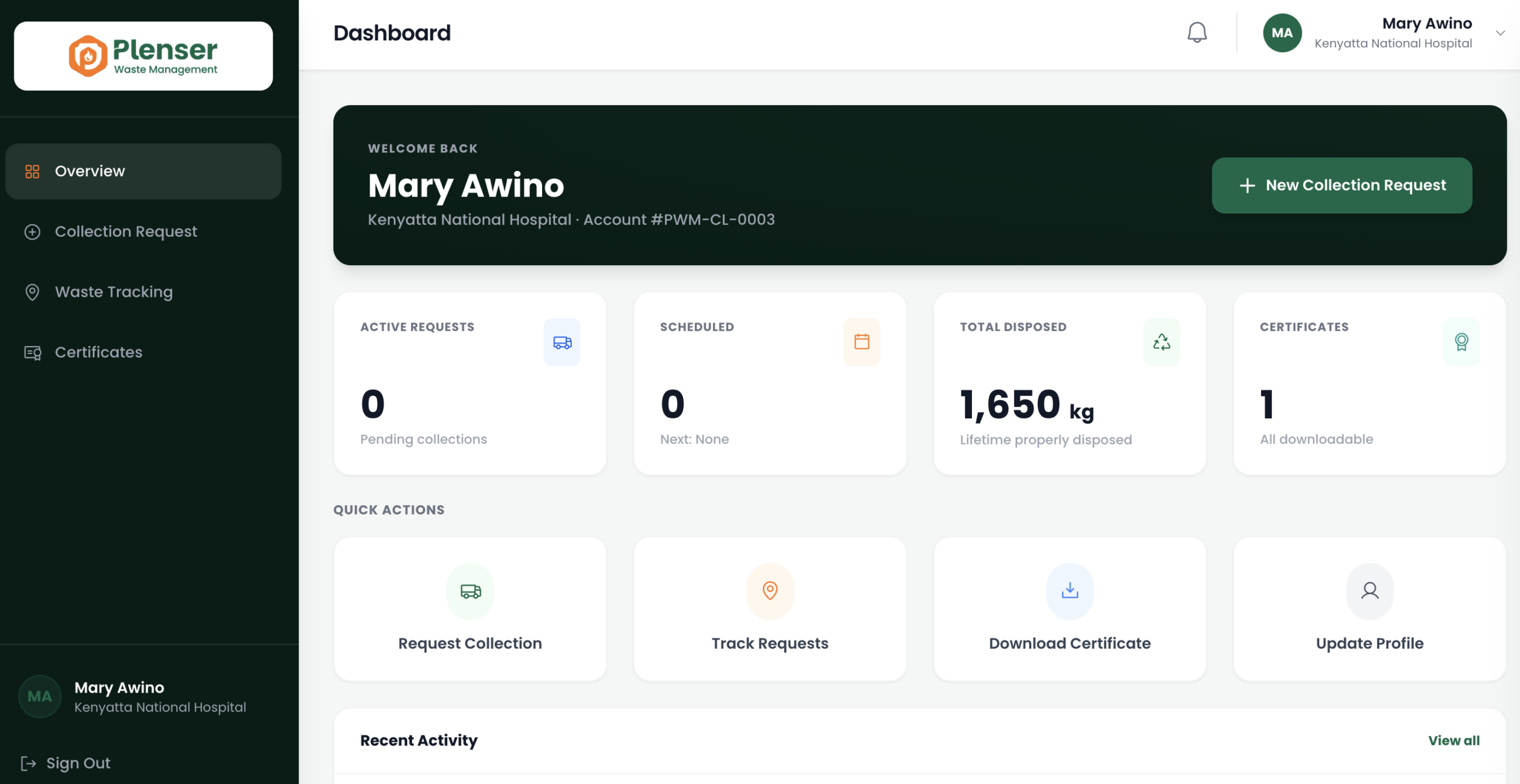Viewport: 1520px width, 784px height.
Task: Click the recycle icon on Total Disposed card
Action: pyautogui.click(x=1161, y=342)
